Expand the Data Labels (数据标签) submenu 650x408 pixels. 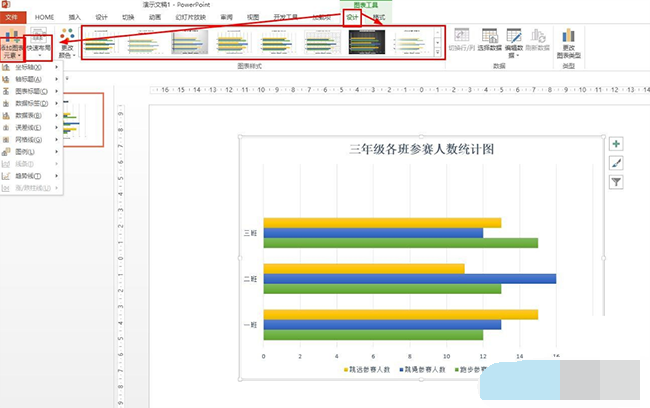coord(32,103)
